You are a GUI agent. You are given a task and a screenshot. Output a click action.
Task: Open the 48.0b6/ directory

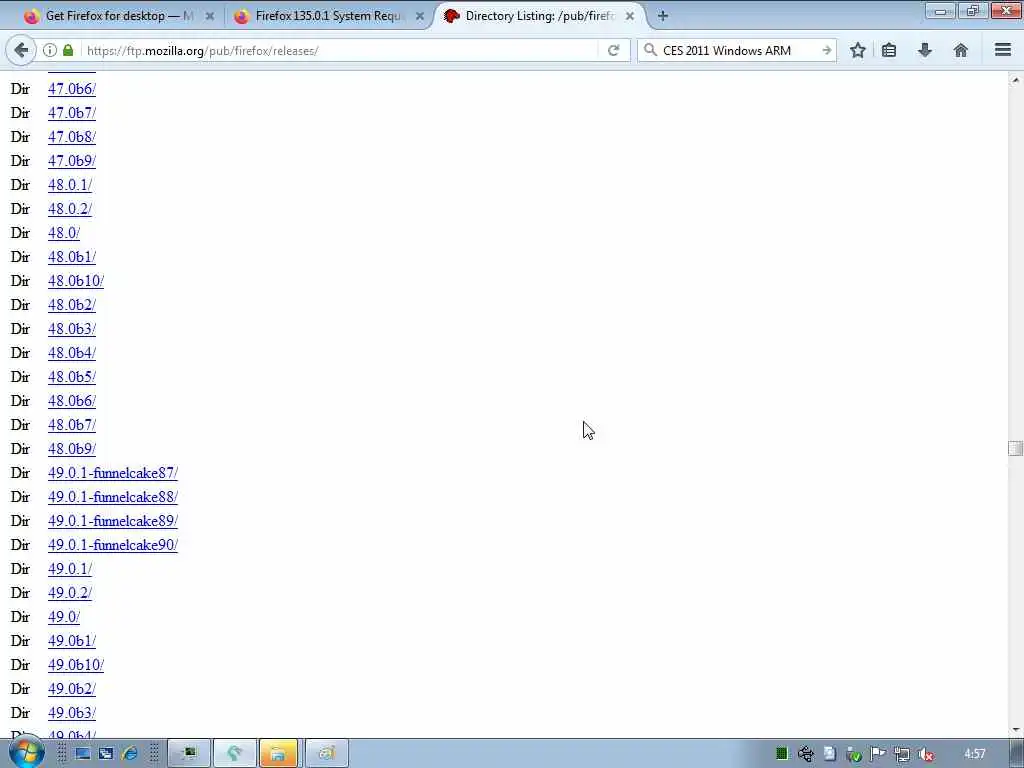pyautogui.click(x=72, y=401)
